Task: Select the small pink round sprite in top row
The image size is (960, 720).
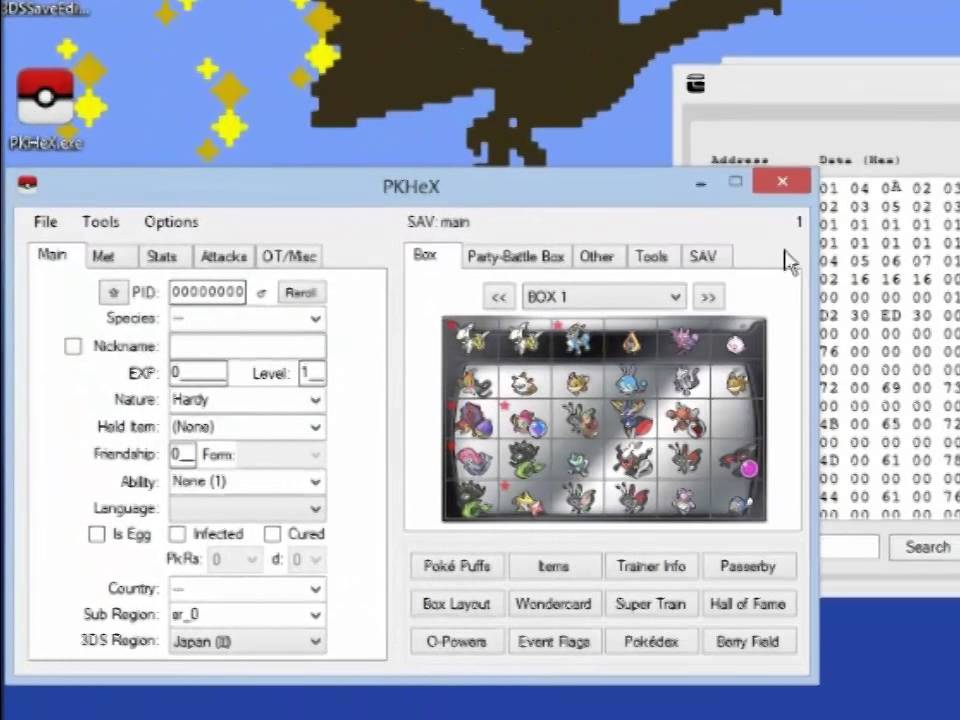Action: 735,344
